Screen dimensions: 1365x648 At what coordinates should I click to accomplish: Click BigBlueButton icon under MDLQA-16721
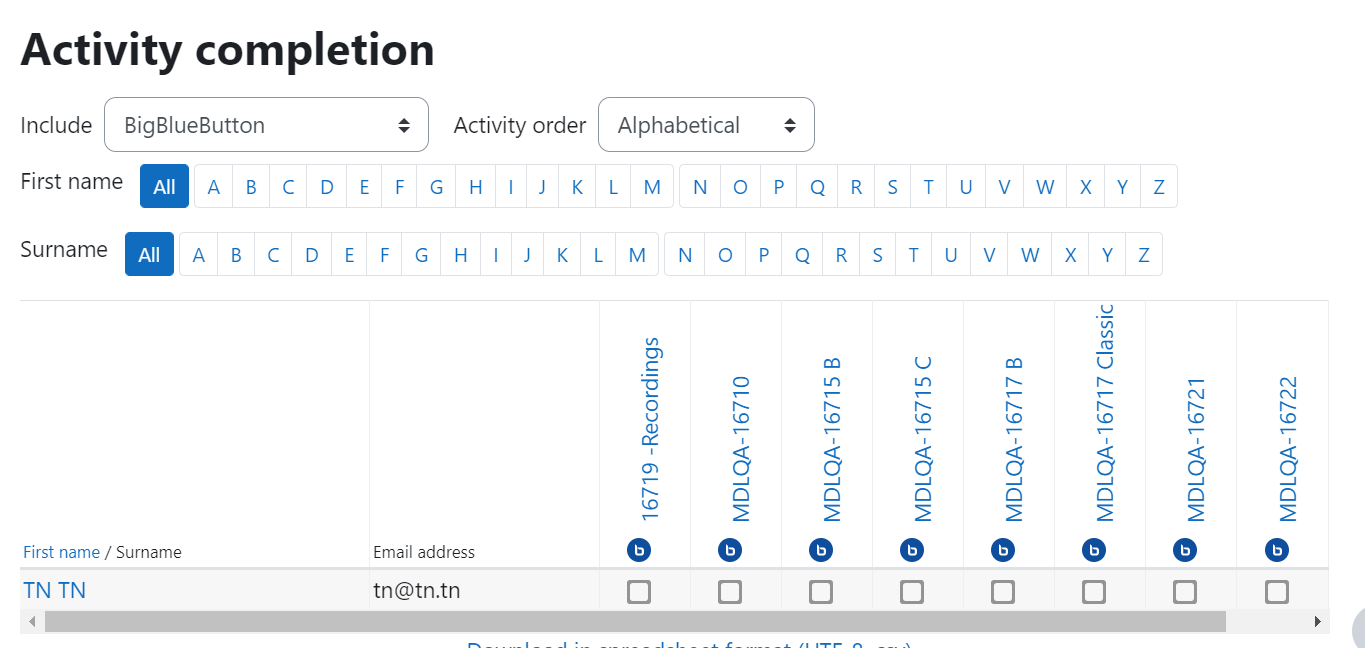(x=1185, y=550)
